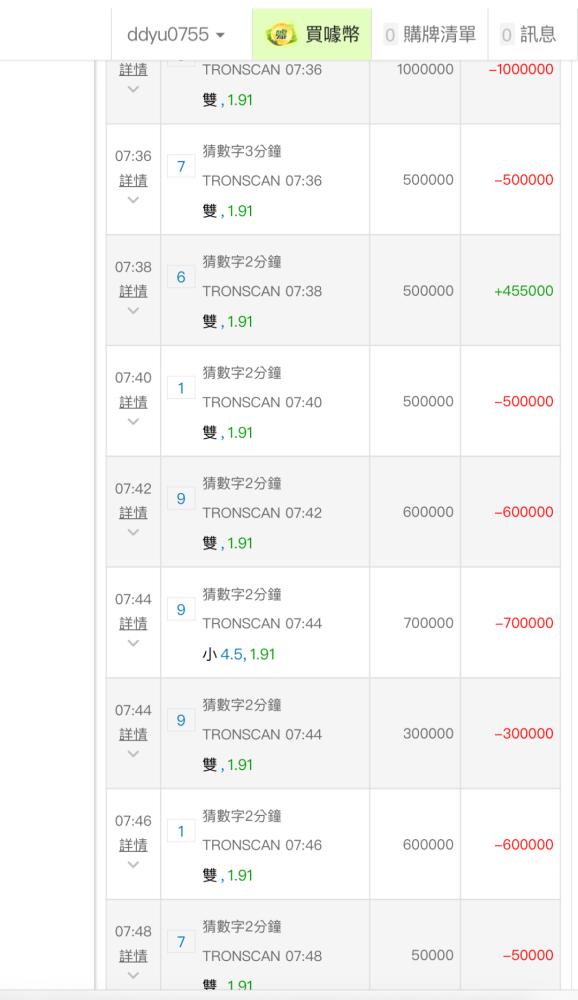Open 詳情 link for the 07:42 bet
The width and height of the screenshot is (578, 1000).
coord(133,513)
